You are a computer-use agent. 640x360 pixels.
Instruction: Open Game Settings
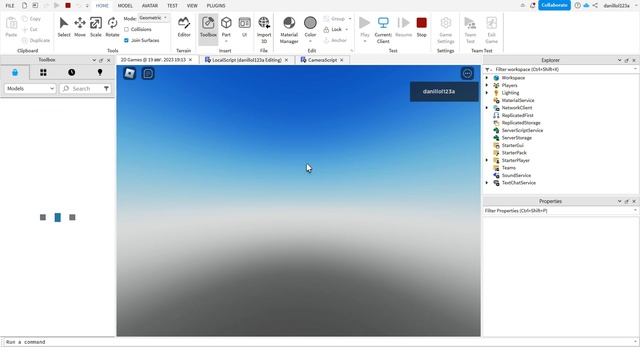click(445, 30)
